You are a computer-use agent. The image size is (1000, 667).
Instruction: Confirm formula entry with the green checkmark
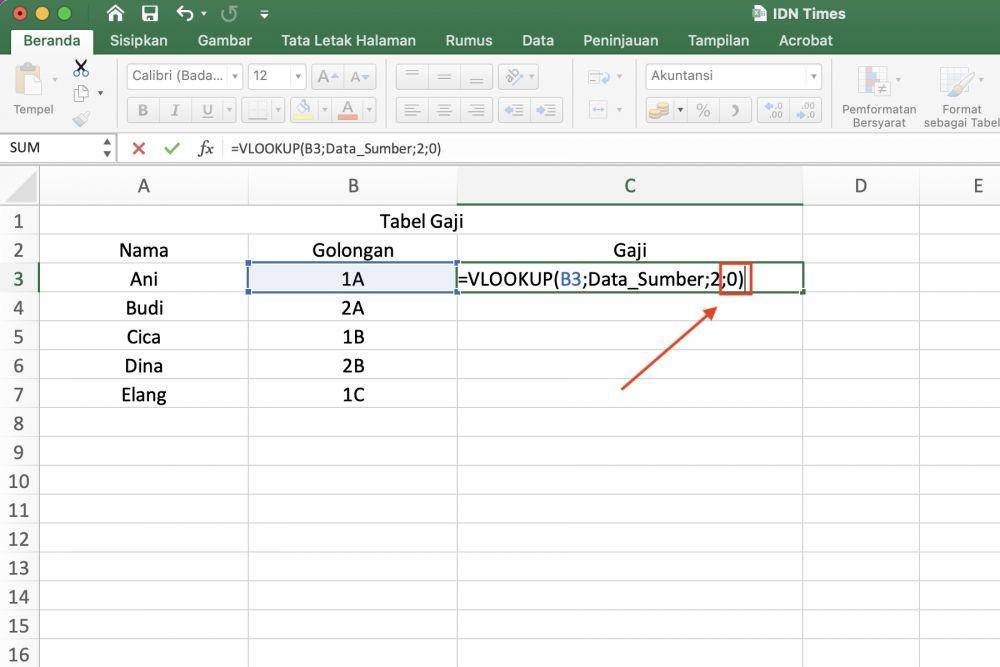tap(172, 149)
